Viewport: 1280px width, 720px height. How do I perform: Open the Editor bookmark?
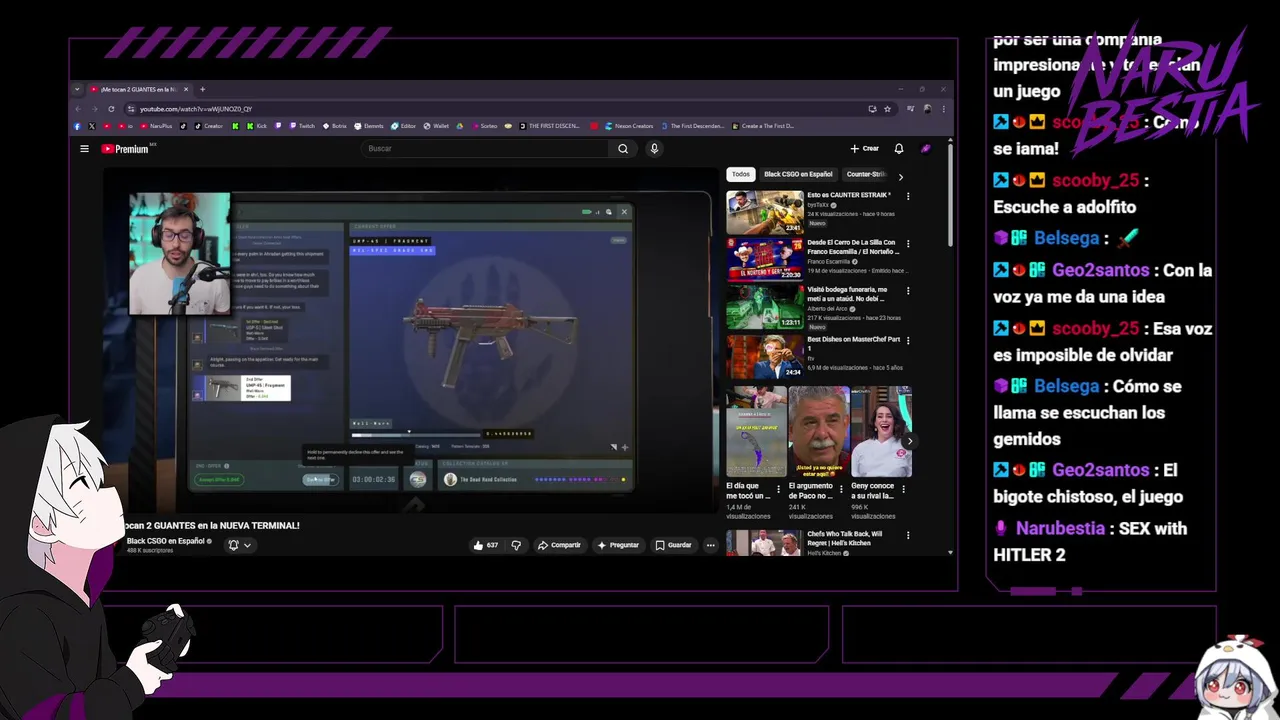tap(403, 126)
